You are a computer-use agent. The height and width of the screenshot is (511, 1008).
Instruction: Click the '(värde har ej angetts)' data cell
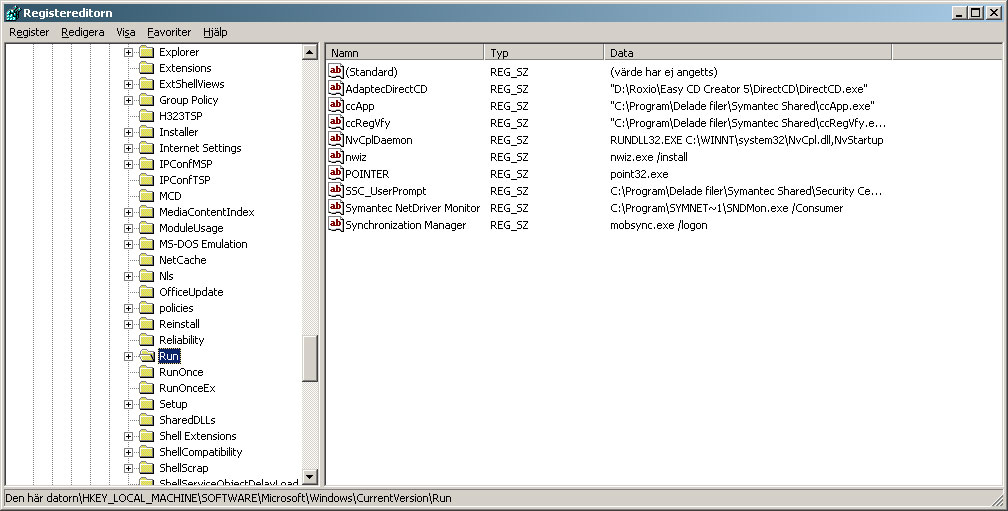[x=663, y=72]
